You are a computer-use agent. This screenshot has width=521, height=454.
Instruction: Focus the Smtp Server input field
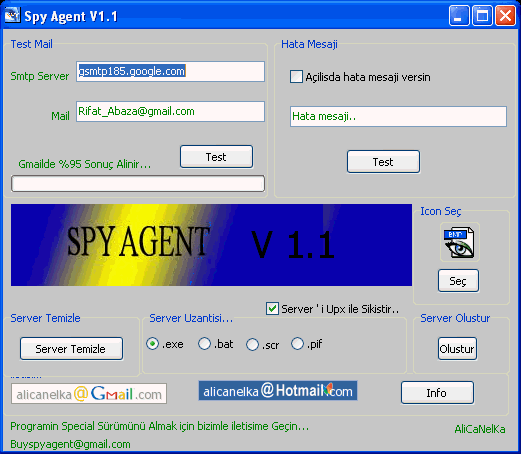click(170, 71)
